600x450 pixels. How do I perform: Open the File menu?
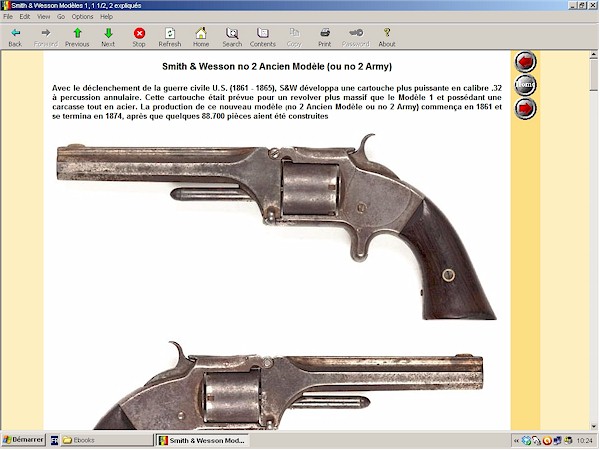8,16
